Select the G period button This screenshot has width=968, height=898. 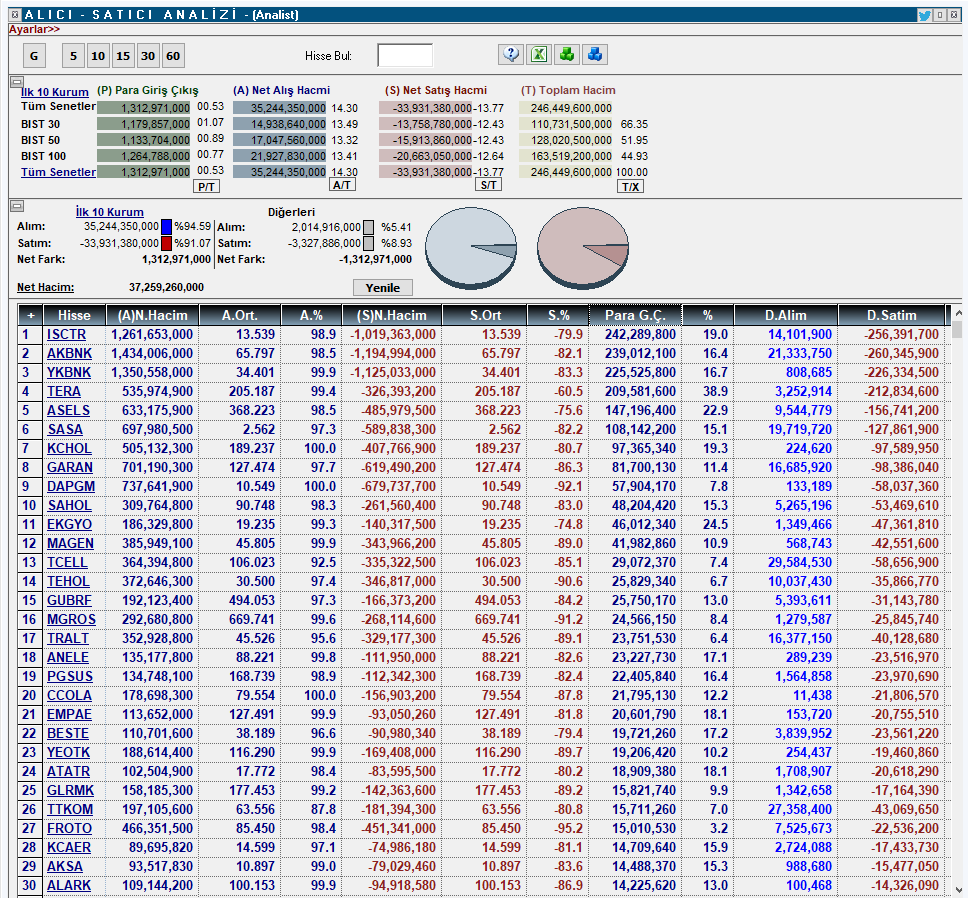coord(34,56)
